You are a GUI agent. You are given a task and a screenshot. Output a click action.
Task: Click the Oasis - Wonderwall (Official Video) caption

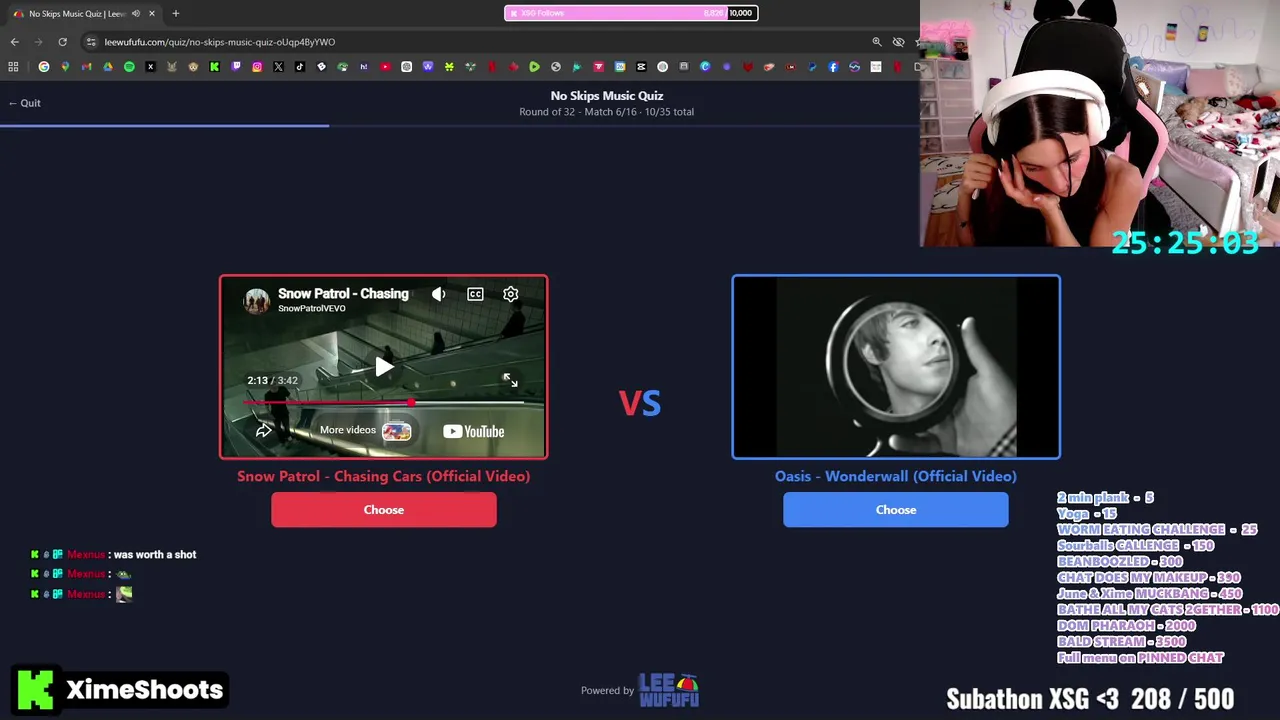pos(896,476)
